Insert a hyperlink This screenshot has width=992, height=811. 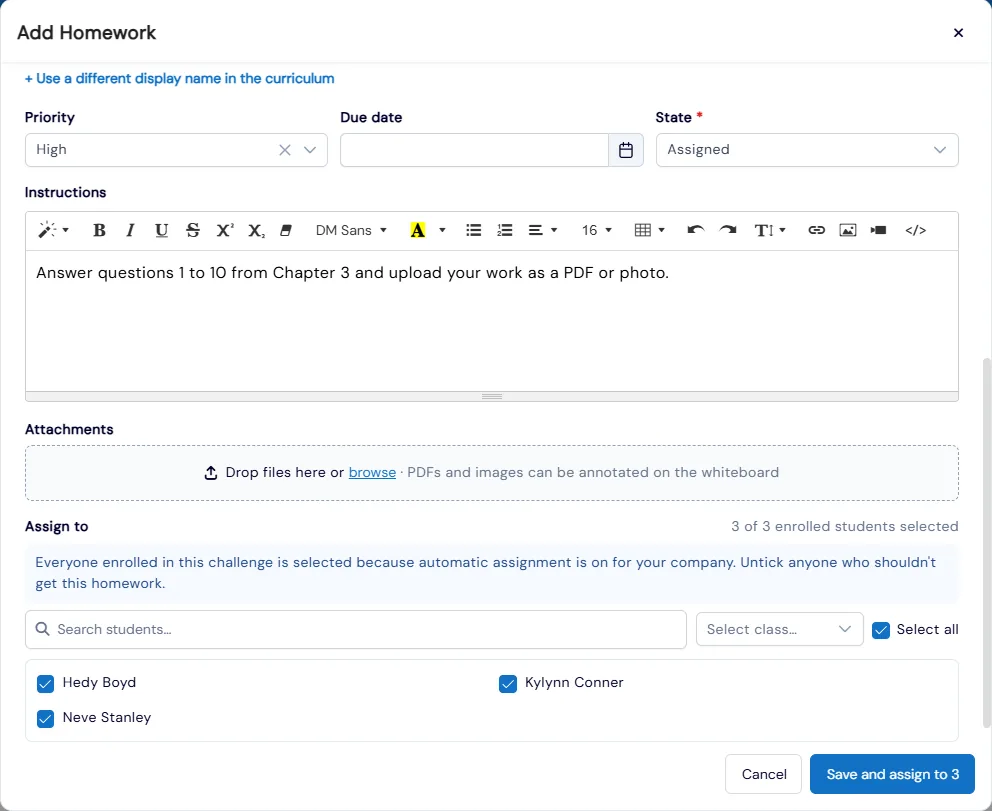[816, 230]
